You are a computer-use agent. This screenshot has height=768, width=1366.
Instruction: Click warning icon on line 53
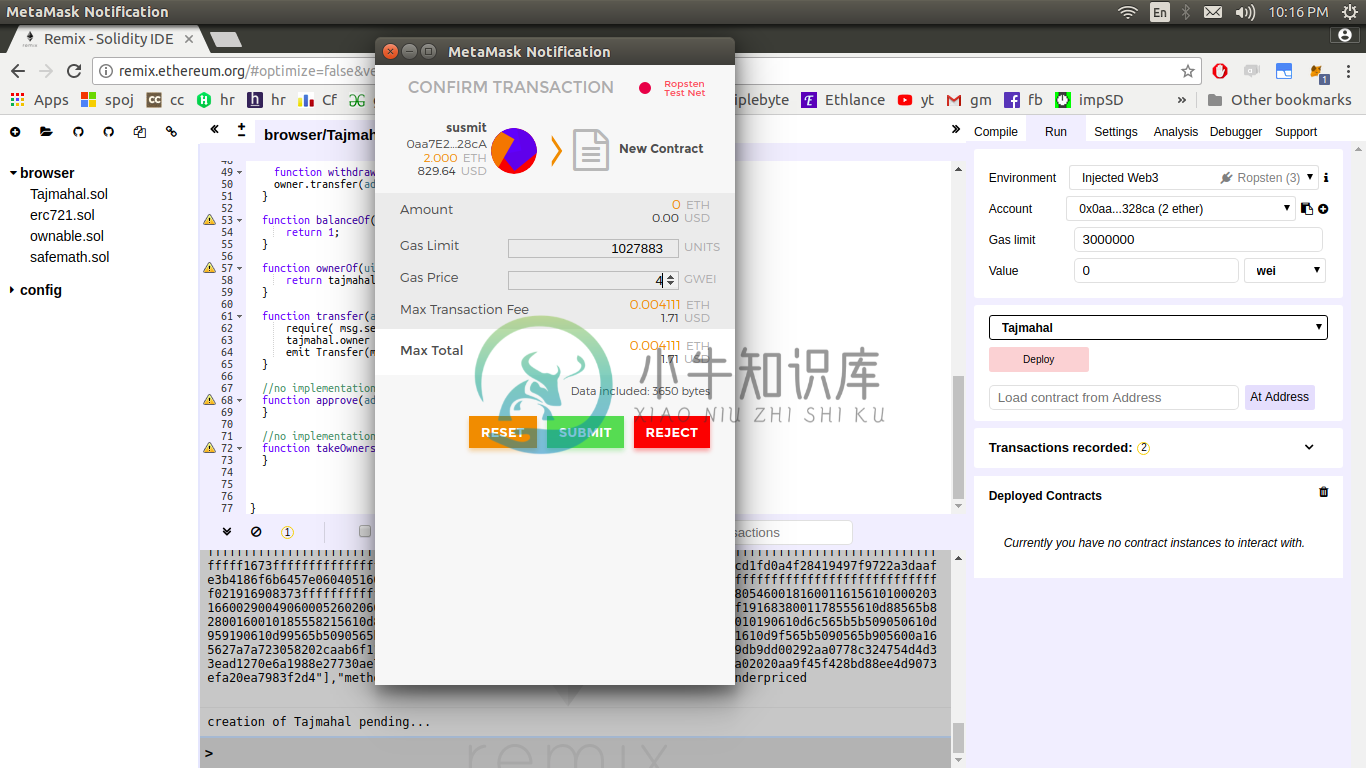[209, 220]
